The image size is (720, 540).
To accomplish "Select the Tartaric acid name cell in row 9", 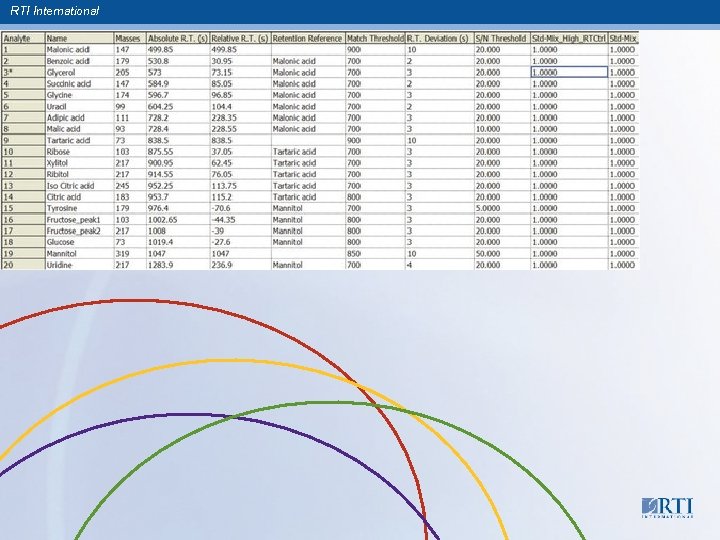I will coord(79,140).
